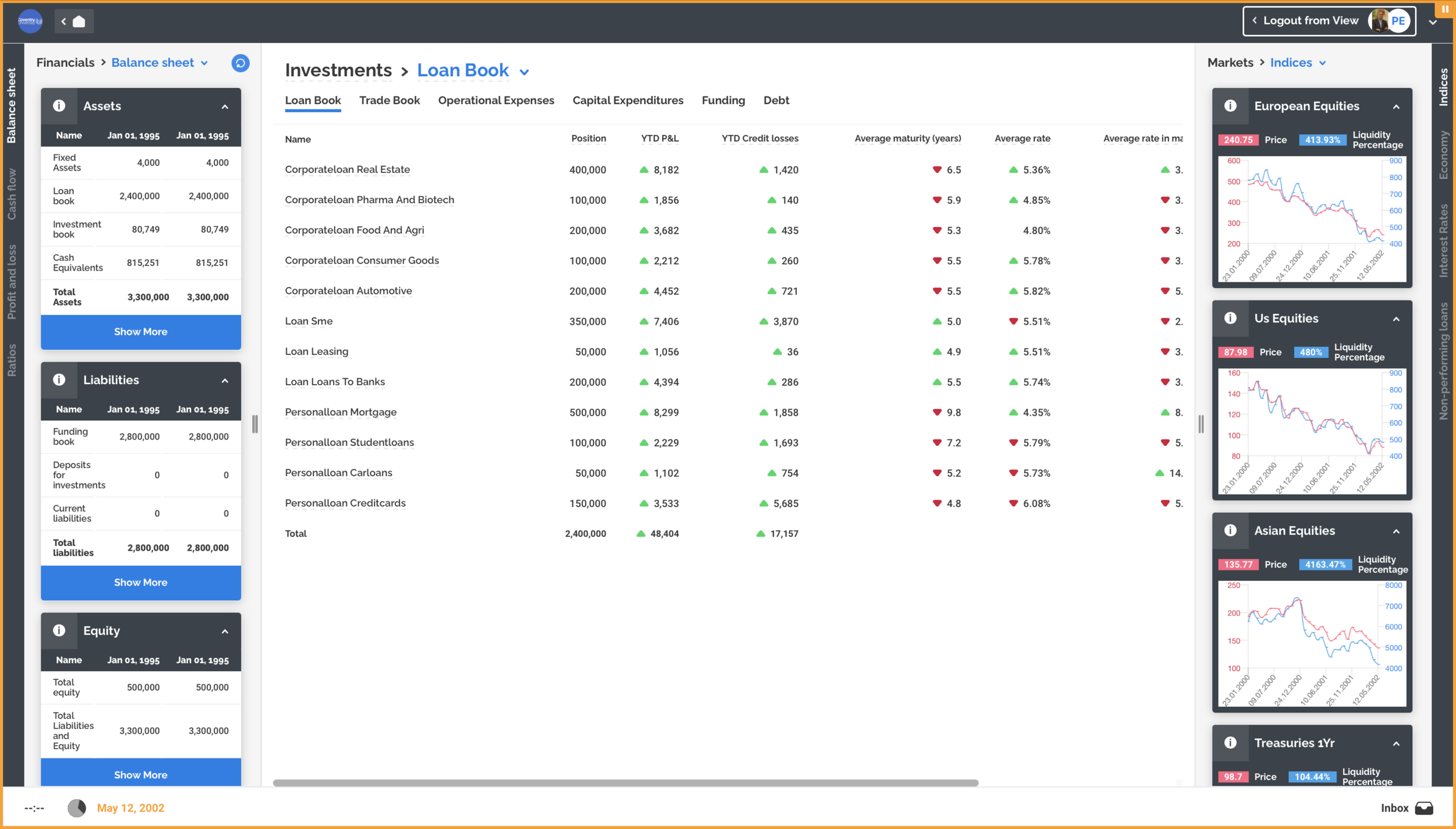The height and width of the screenshot is (829, 1456).
Task: Click the orange pause icon at top right
Action: [1444, 9]
